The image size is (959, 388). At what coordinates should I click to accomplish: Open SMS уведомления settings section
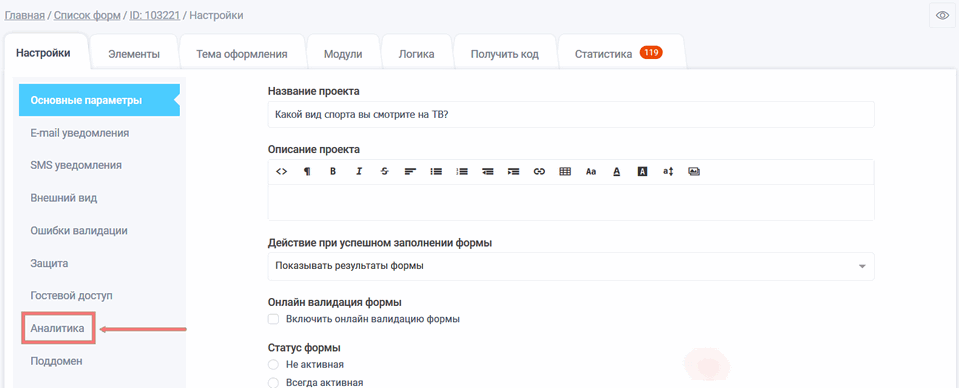click(x=76, y=165)
